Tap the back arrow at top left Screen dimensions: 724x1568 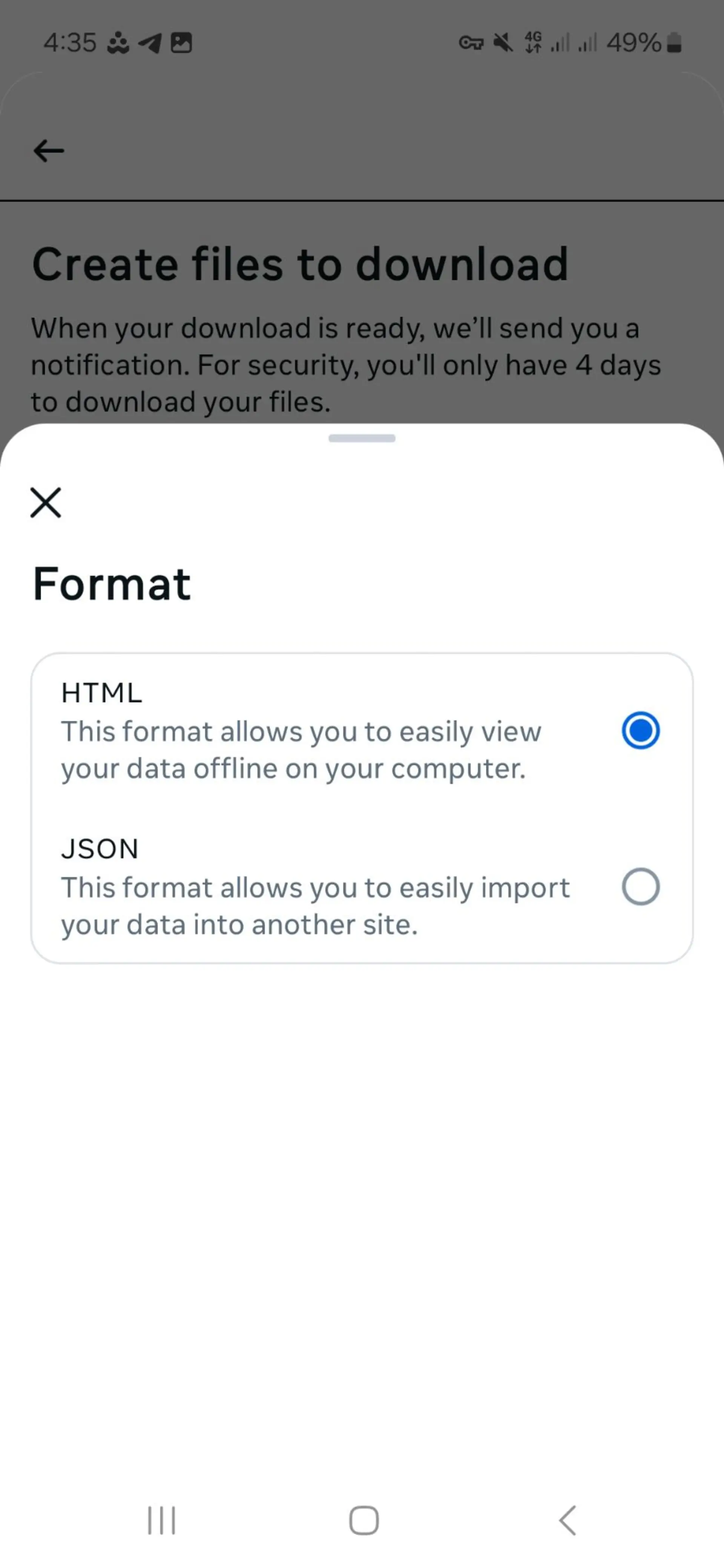[49, 150]
